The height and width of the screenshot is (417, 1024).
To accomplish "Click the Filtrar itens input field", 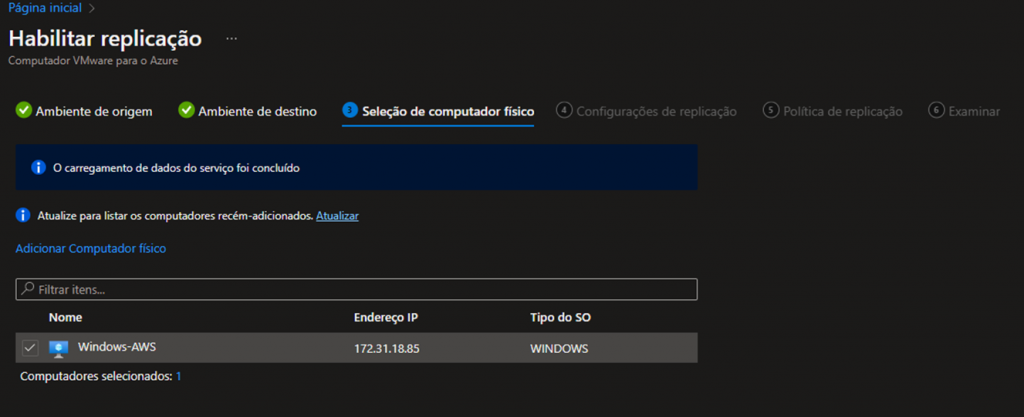I will click(x=360, y=289).
